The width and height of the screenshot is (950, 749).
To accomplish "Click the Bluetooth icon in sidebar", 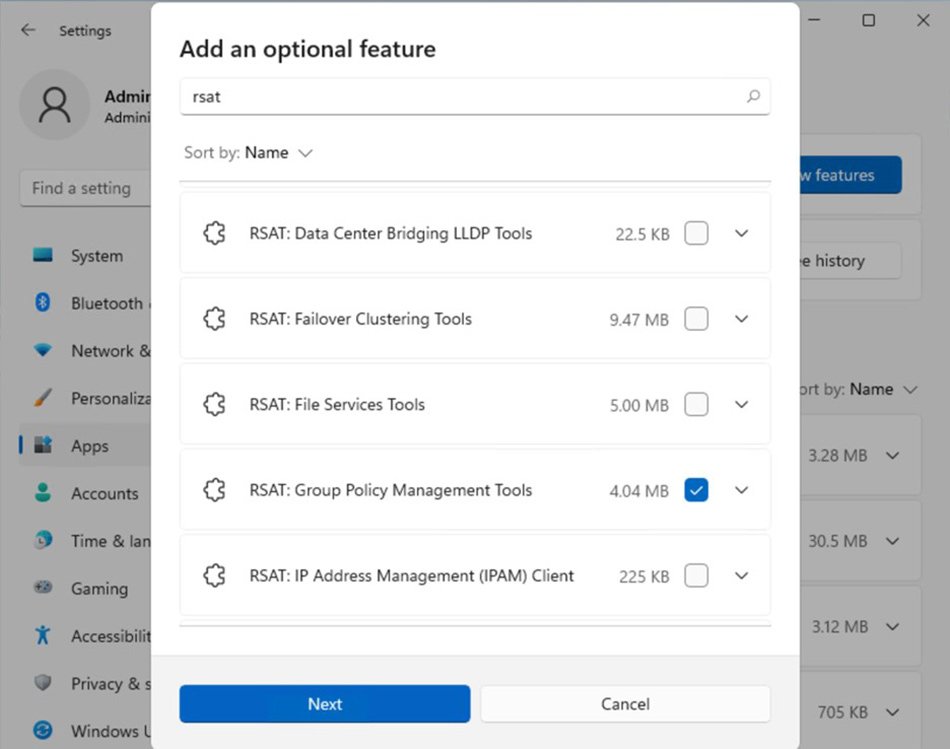I will pyautogui.click(x=42, y=303).
